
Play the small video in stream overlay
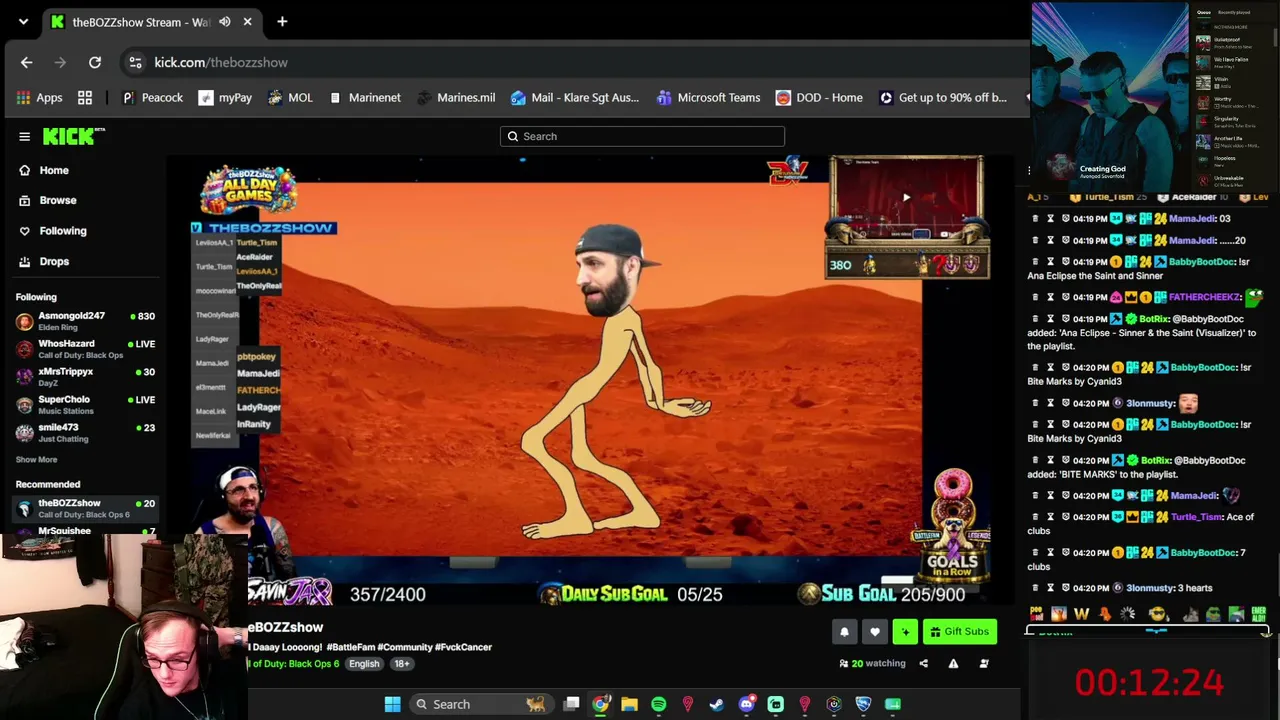click(906, 198)
